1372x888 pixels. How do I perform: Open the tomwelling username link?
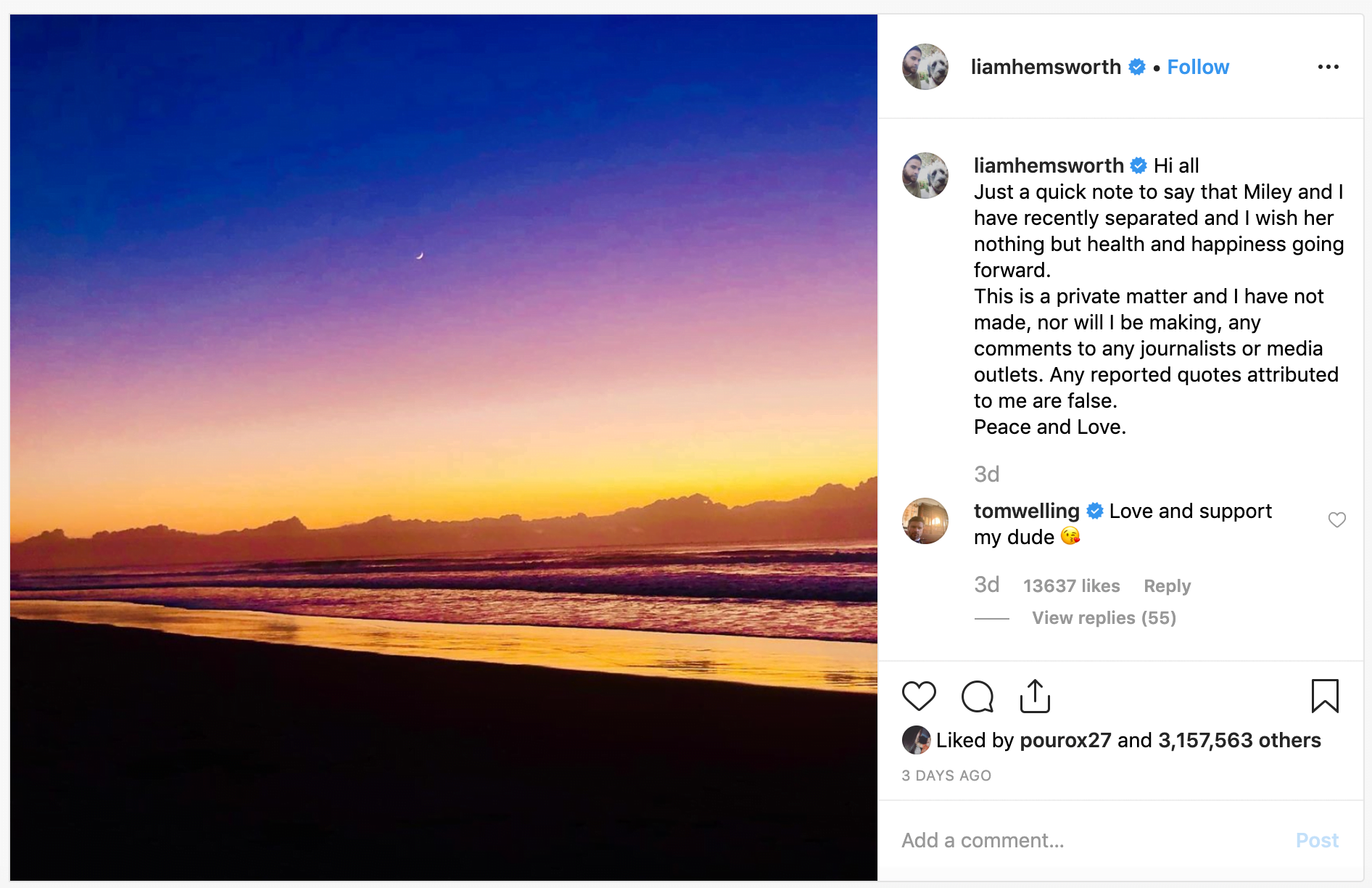(x=1026, y=511)
